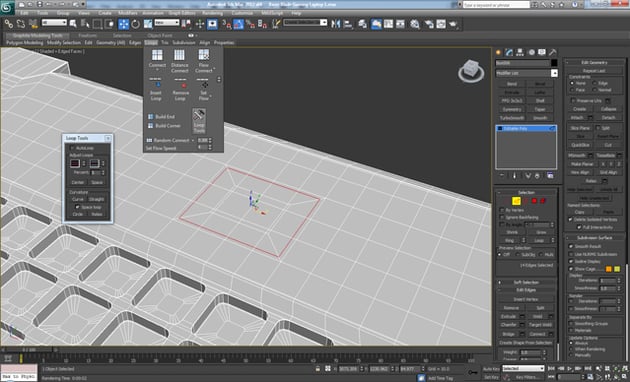This screenshot has width=630, height=382.
Task: Toggle Space loop checkbox in Loop Tools
Action: coord(78,207)
